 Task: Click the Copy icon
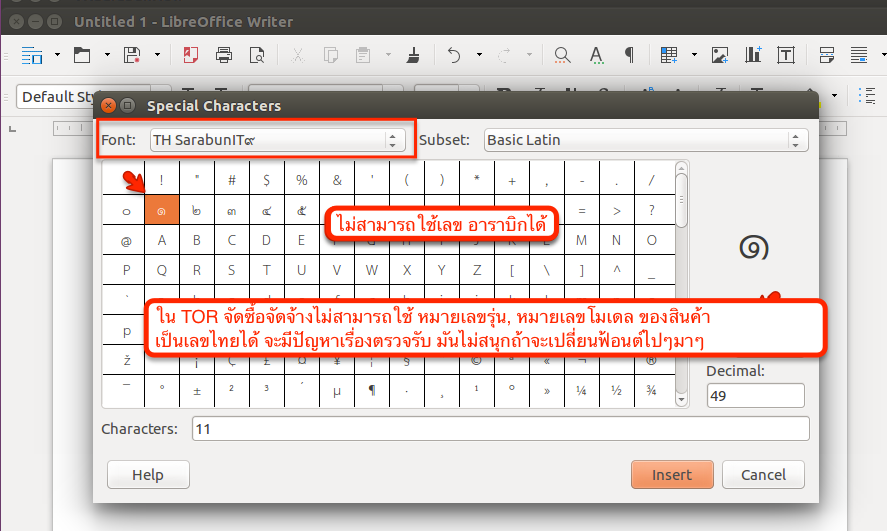330,55
